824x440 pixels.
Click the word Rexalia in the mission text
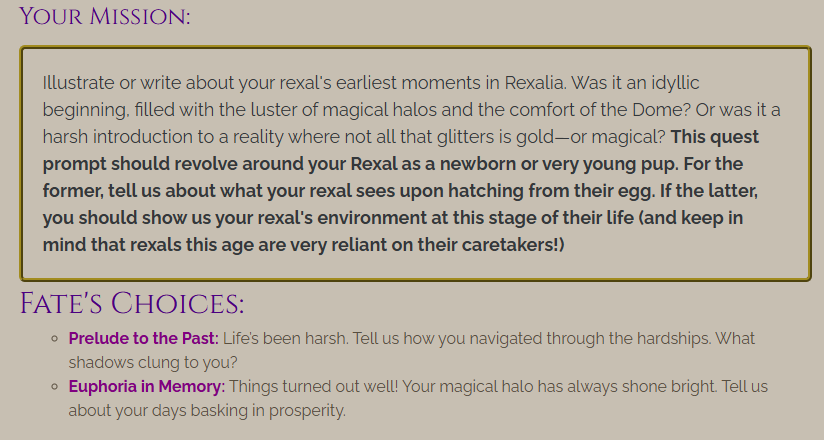[535, 83]
